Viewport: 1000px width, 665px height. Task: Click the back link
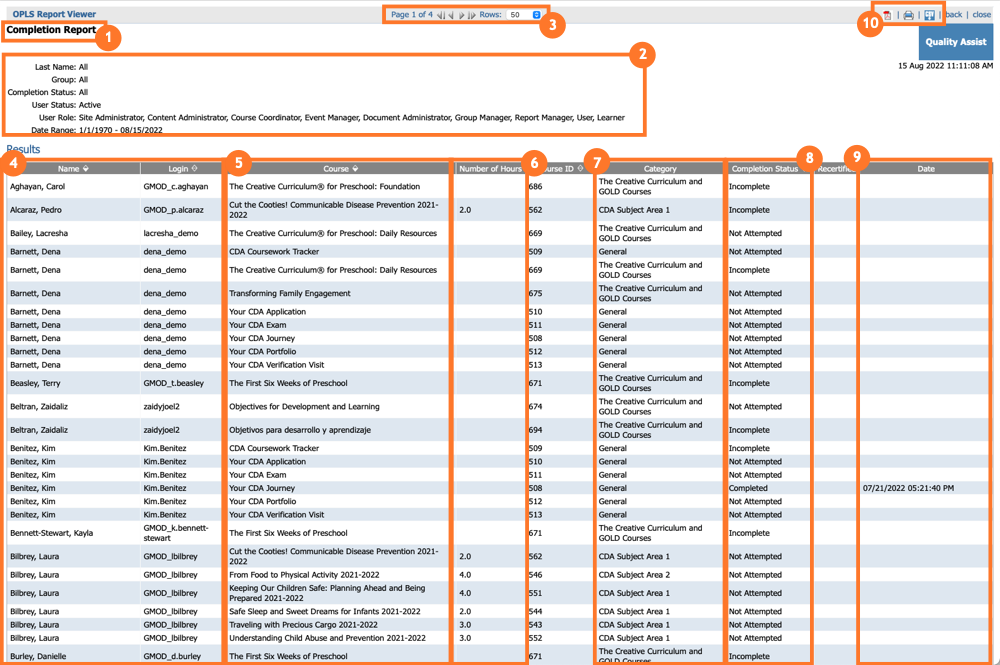coord(955,14)
